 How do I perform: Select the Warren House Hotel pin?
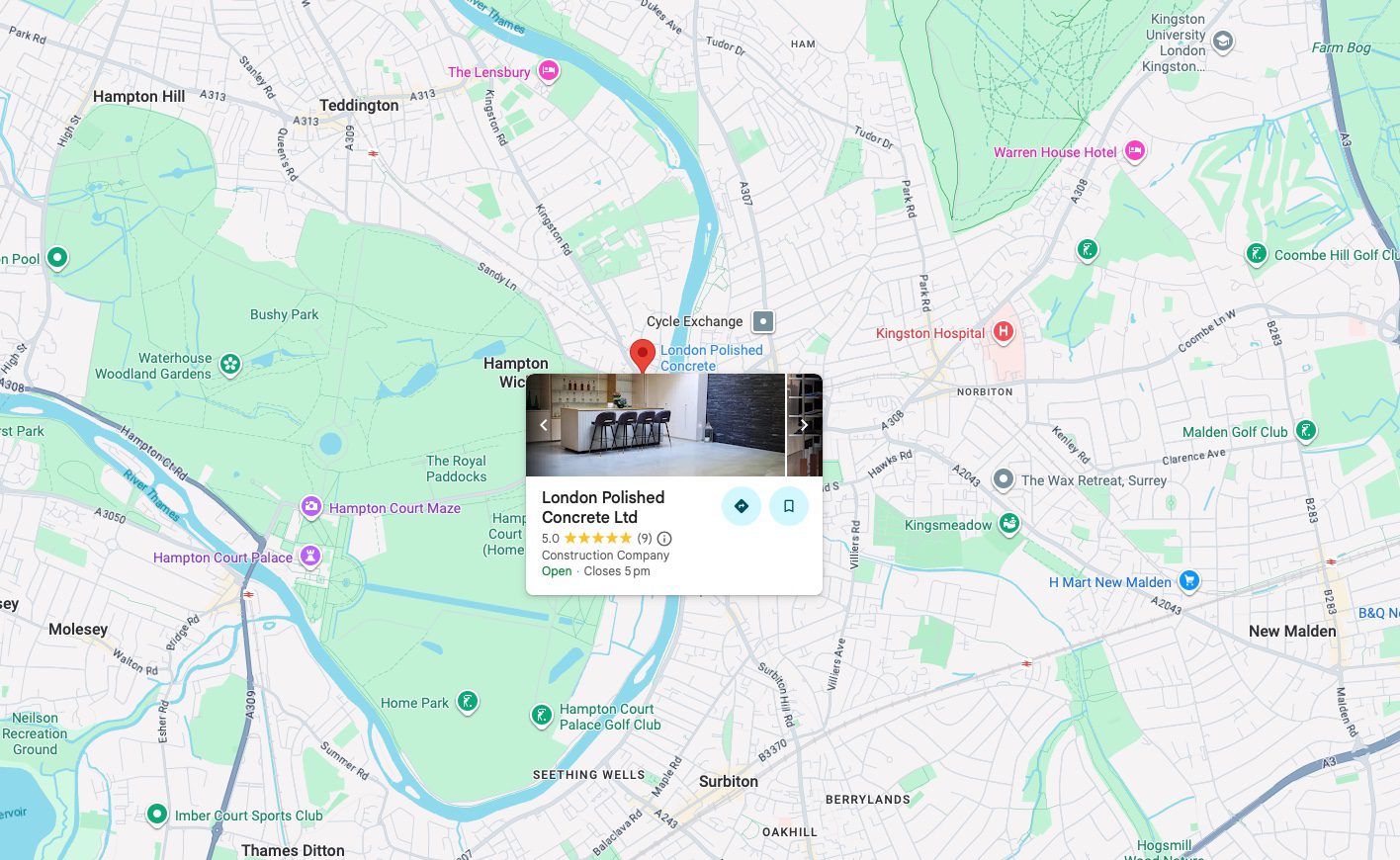[1133, 151]
